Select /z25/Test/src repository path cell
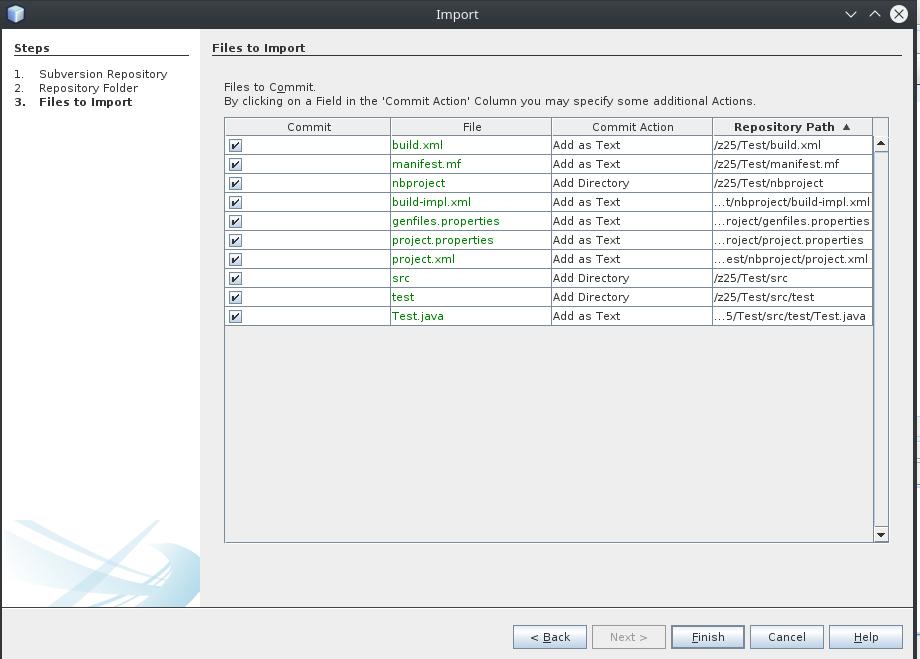Viewport: 920px width, 659px height. coord(792,278)
